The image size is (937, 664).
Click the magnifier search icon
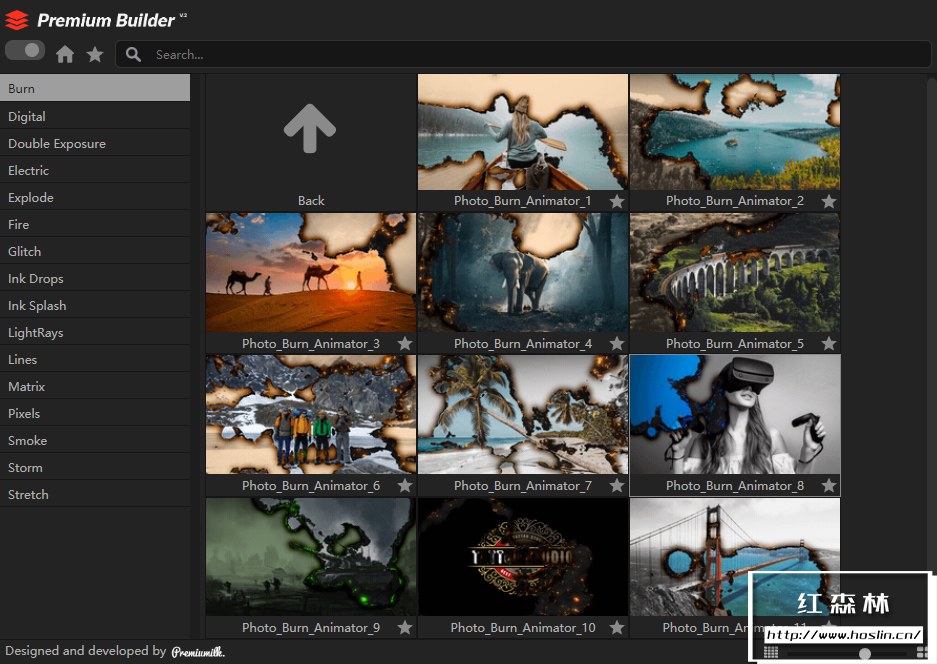pyautogui.click(x=133, y=54)
